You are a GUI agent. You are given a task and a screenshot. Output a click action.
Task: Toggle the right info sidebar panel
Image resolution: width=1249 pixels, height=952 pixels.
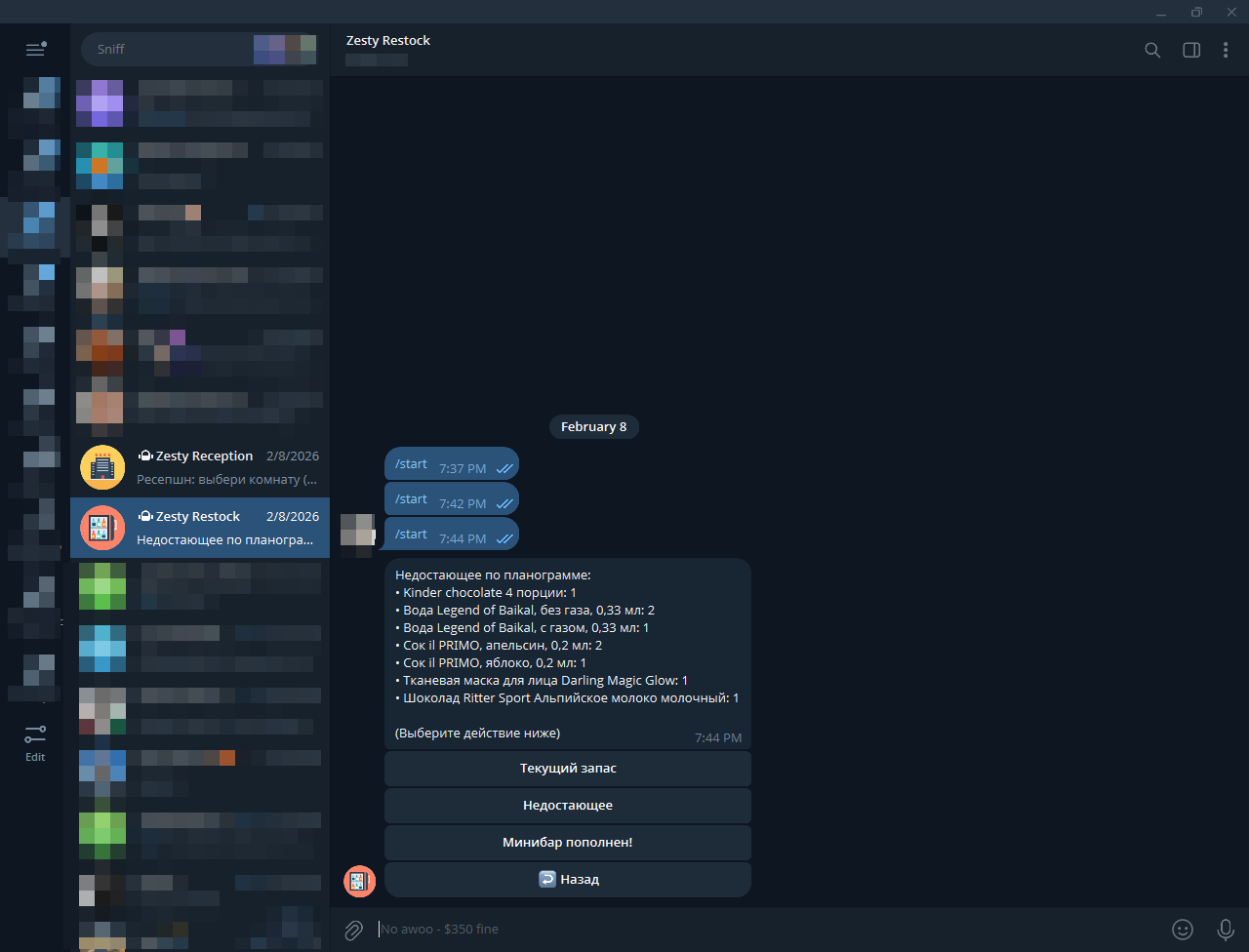[x=1191, y=50]
